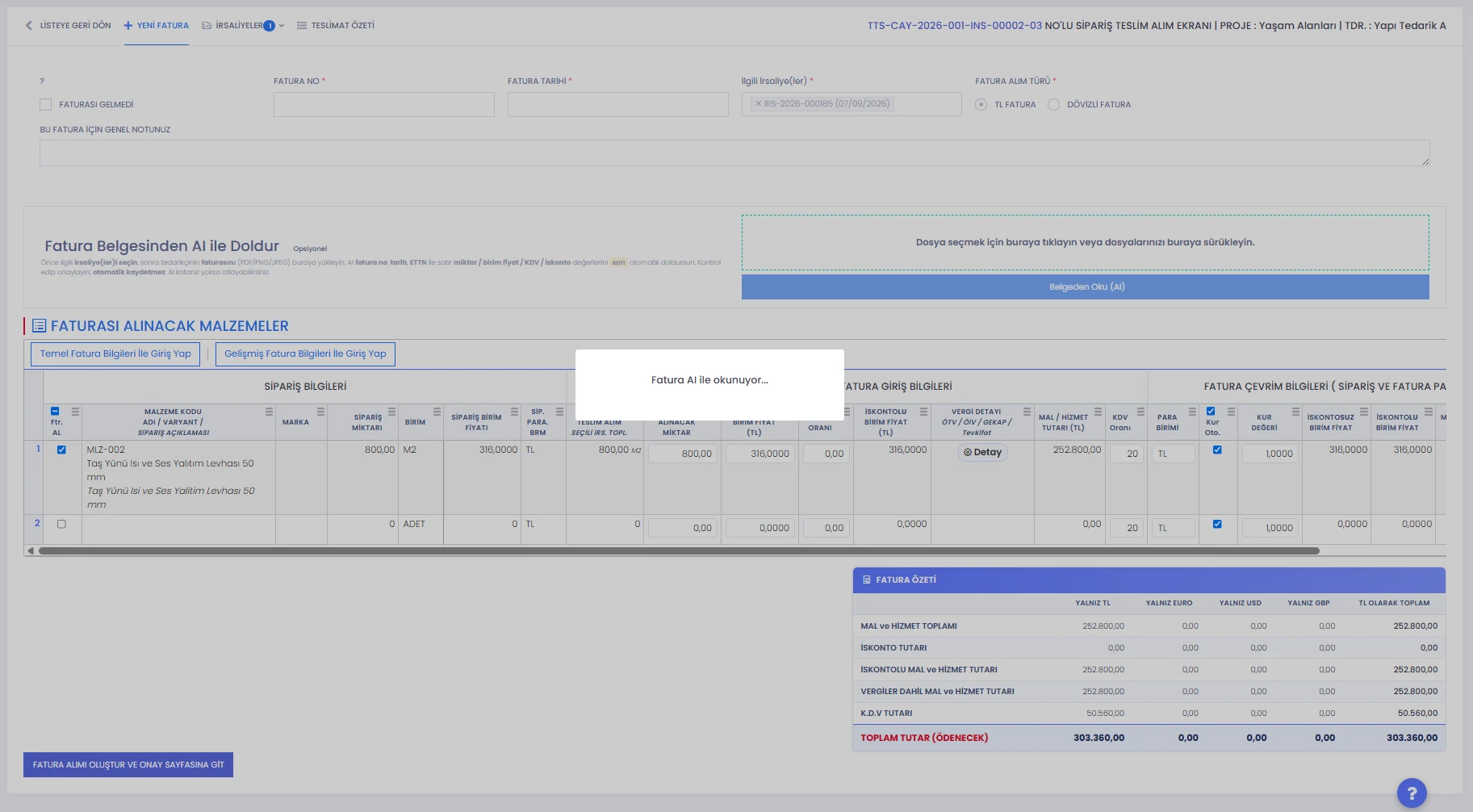Viewport: 1473px width, 812px height.
Task: Toggle the Kur Oto. header checkbox
Action: click(1211, 412)
